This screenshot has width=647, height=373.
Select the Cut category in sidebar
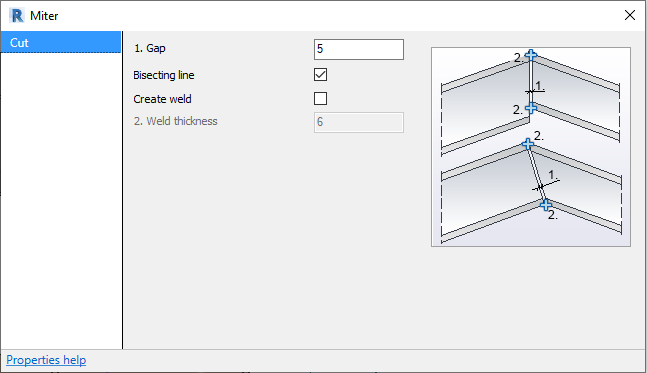(61, 42)
